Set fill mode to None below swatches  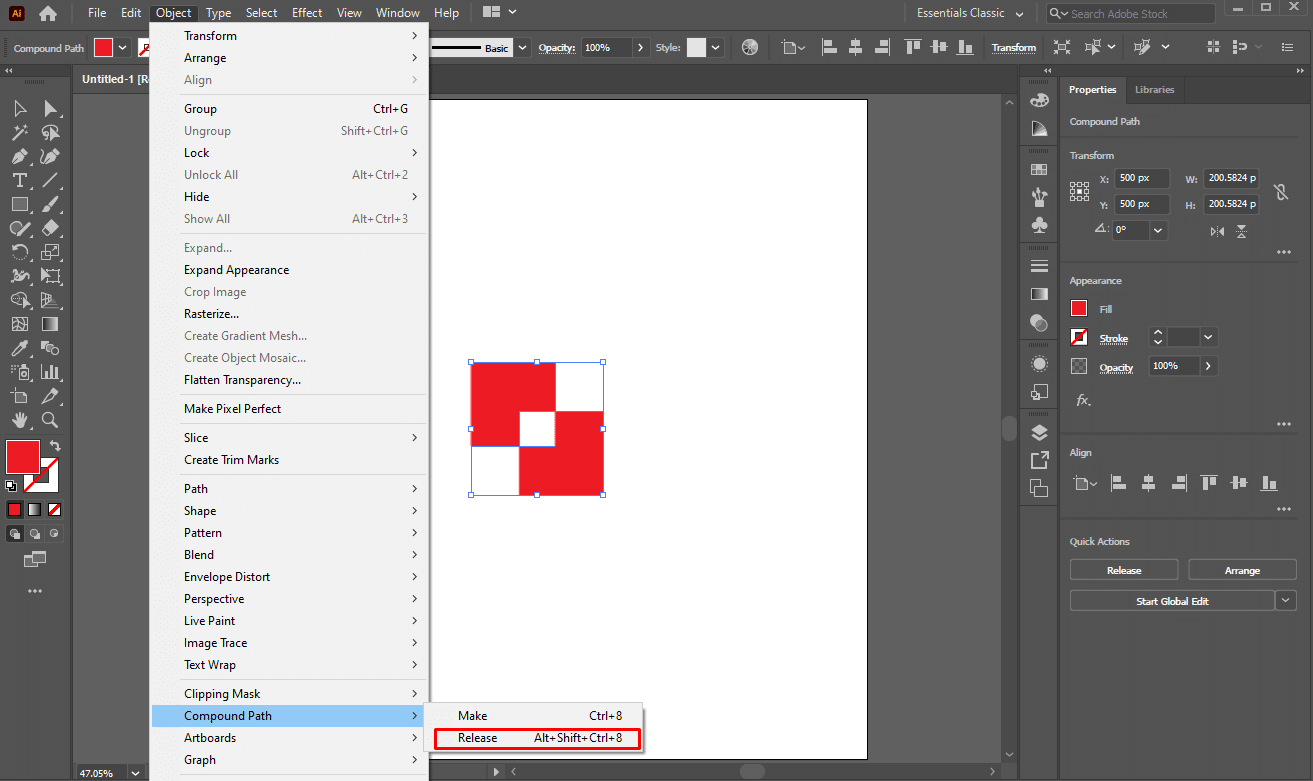(55, 509)
